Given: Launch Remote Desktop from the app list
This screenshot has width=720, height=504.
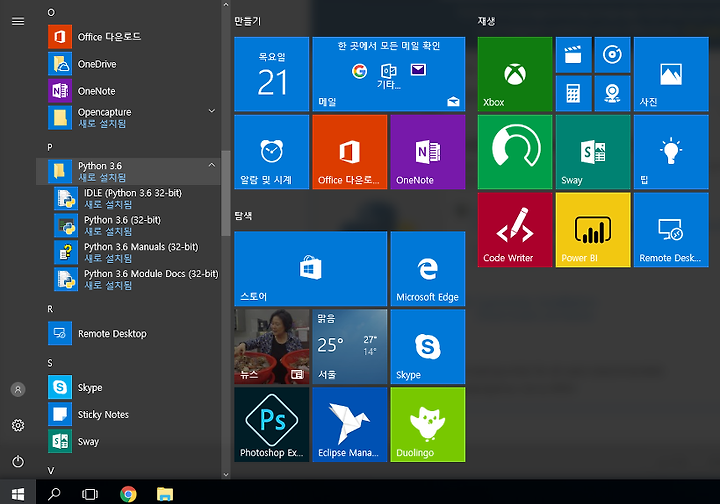Looking at the screenshot, I should click(x=128, y=333).
